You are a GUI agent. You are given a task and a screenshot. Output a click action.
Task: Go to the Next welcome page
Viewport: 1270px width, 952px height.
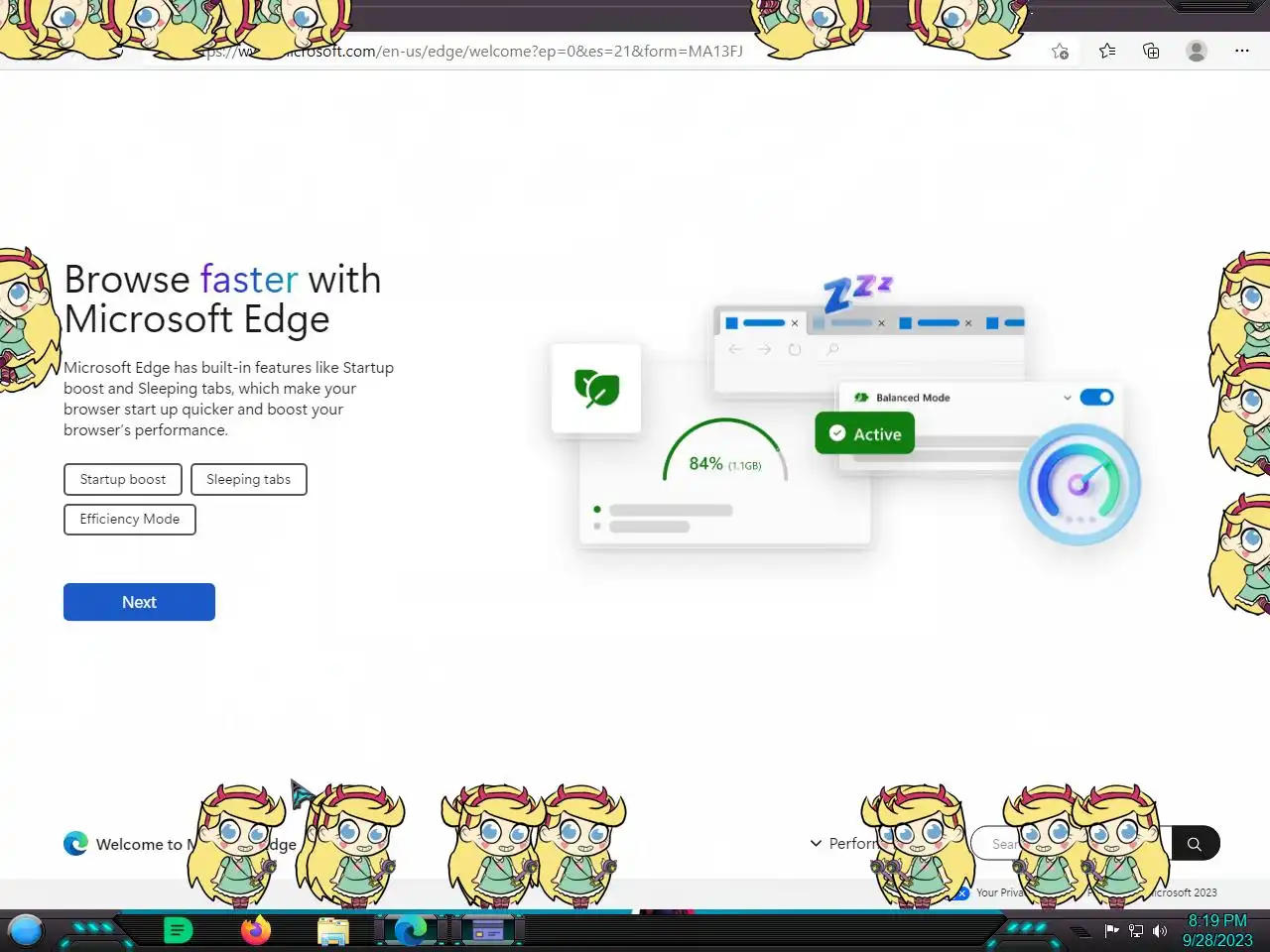[x=139, y=602]
